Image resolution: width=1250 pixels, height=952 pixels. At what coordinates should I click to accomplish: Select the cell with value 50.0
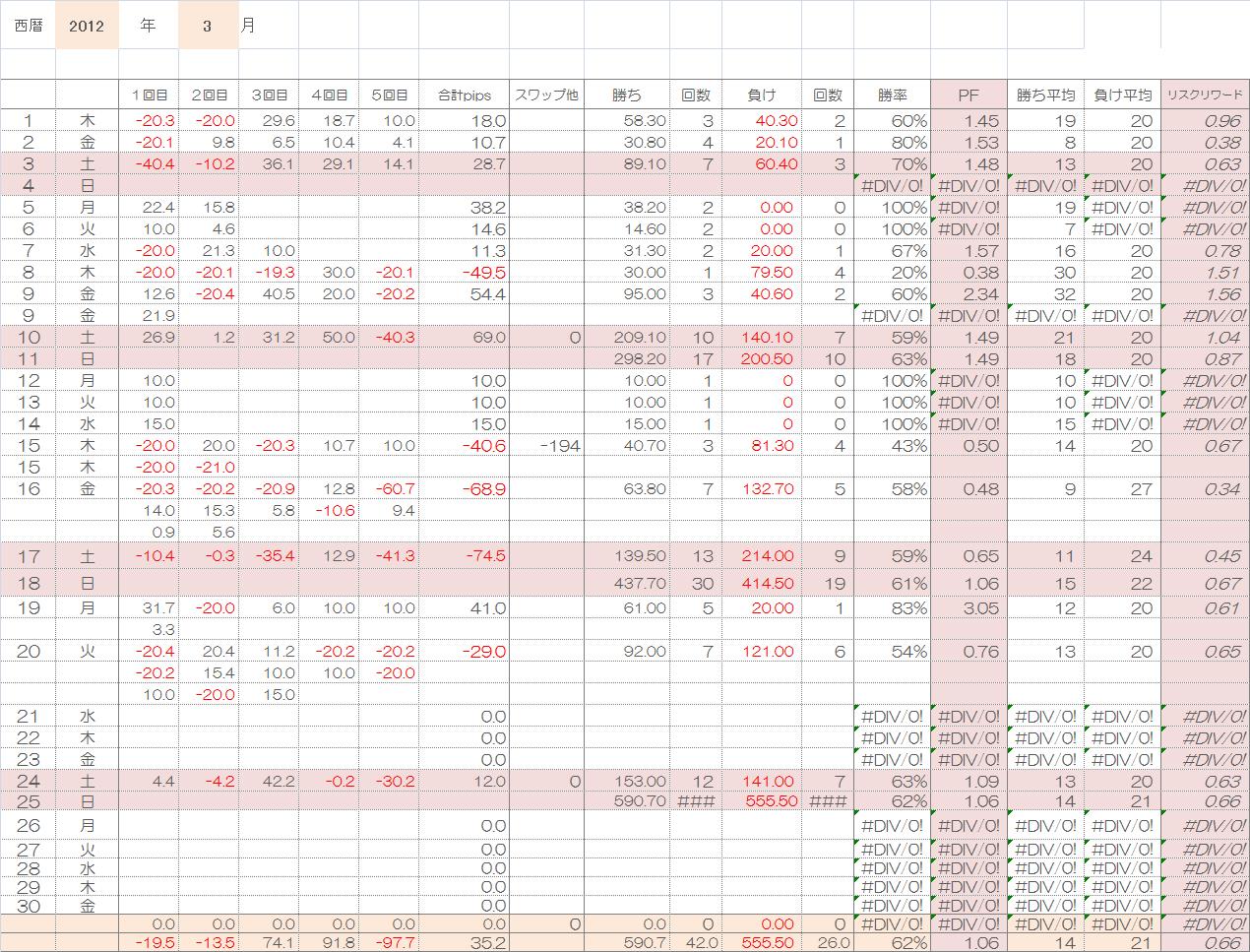[x=329, y=337]
